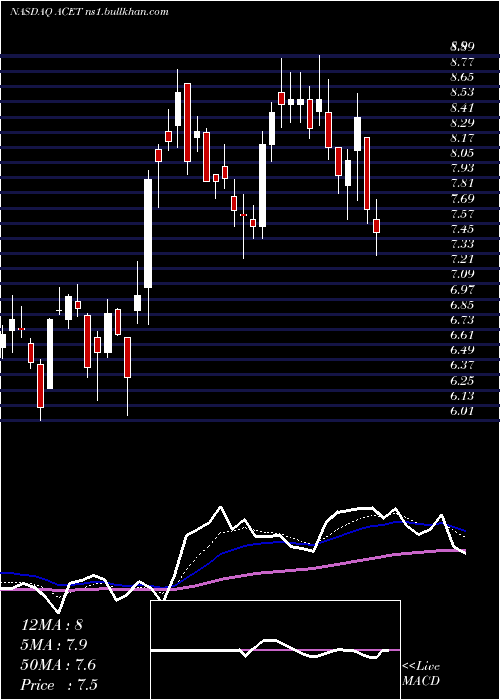Click the 6.13 price axis label

pos(462,396)
